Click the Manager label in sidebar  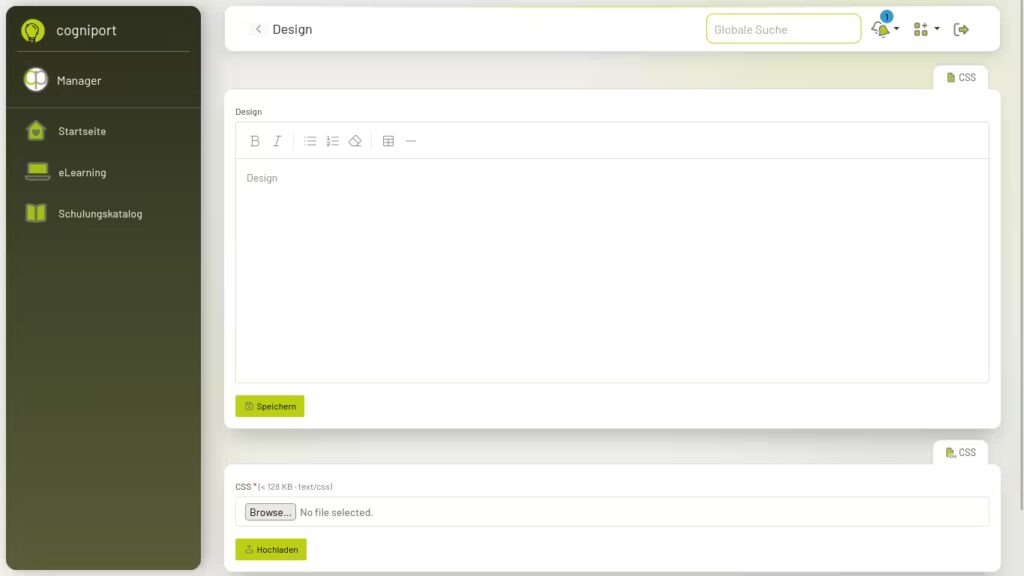79,81
